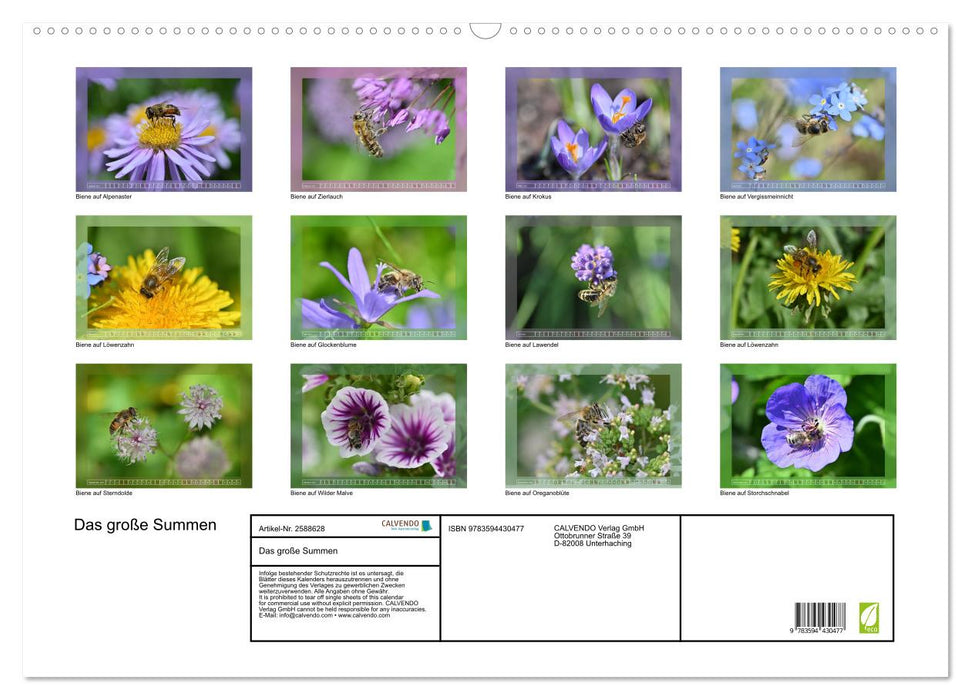
Task: Click the barcode above 9 783594 430477
Action: (x=820, y=615)
